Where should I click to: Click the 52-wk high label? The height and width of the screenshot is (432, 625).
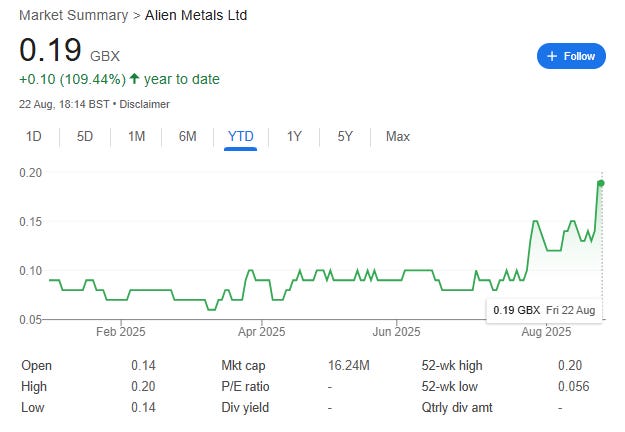tap(452, 366)
